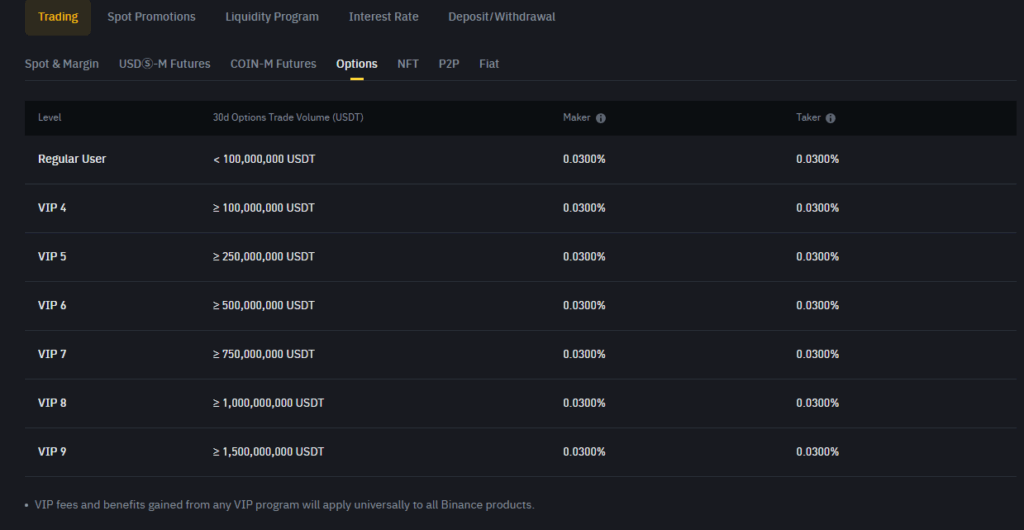This screenshot has width=1024, height=530.
Task: Open the Trading tab
Action: click(58, 17)
